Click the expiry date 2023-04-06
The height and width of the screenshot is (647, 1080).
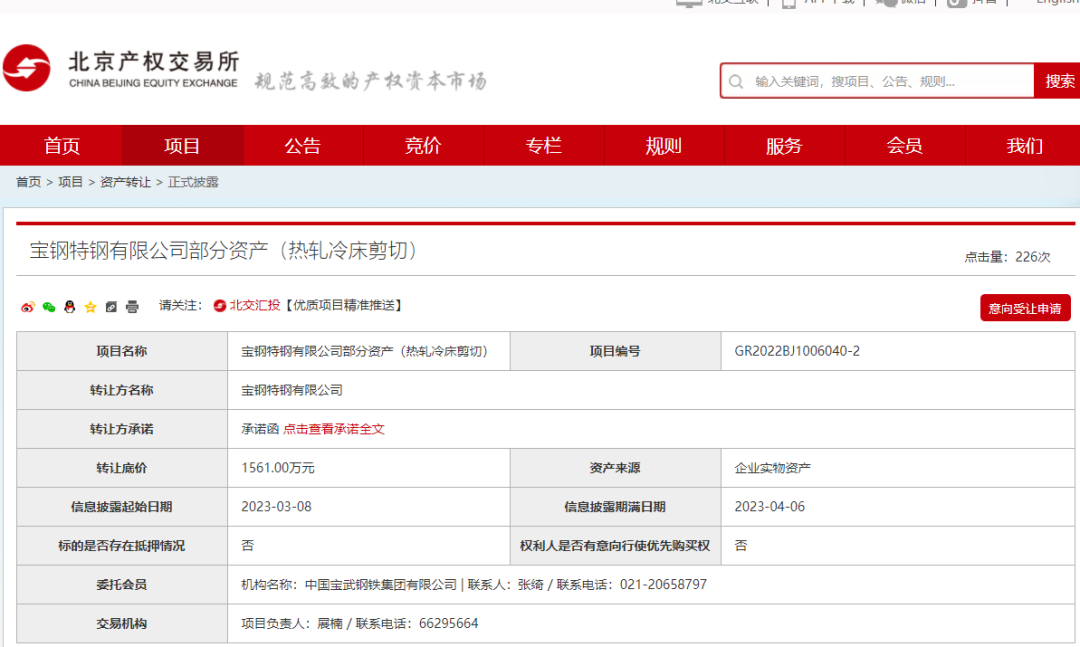point(769,506)
